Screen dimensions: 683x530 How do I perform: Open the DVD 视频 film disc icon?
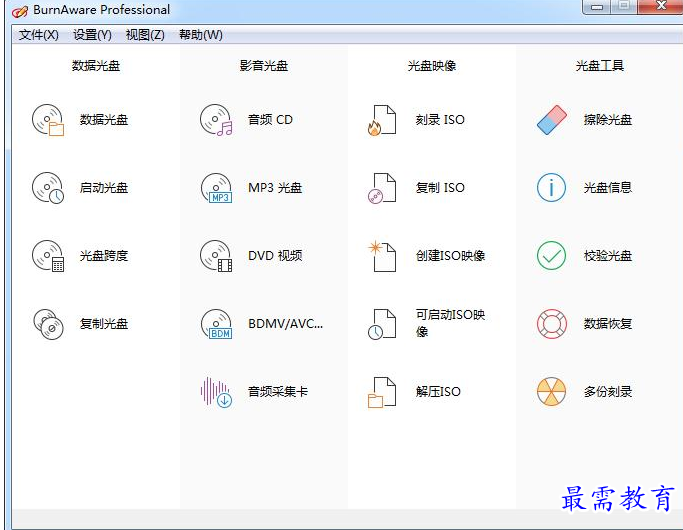216,256
